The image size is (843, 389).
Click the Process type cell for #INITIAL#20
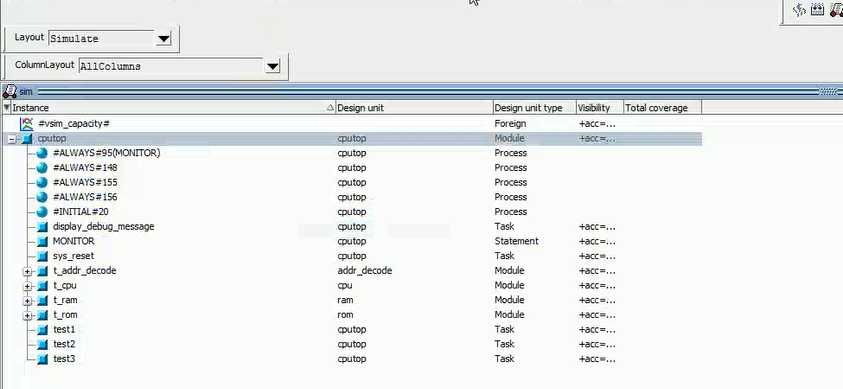point(511,212)
